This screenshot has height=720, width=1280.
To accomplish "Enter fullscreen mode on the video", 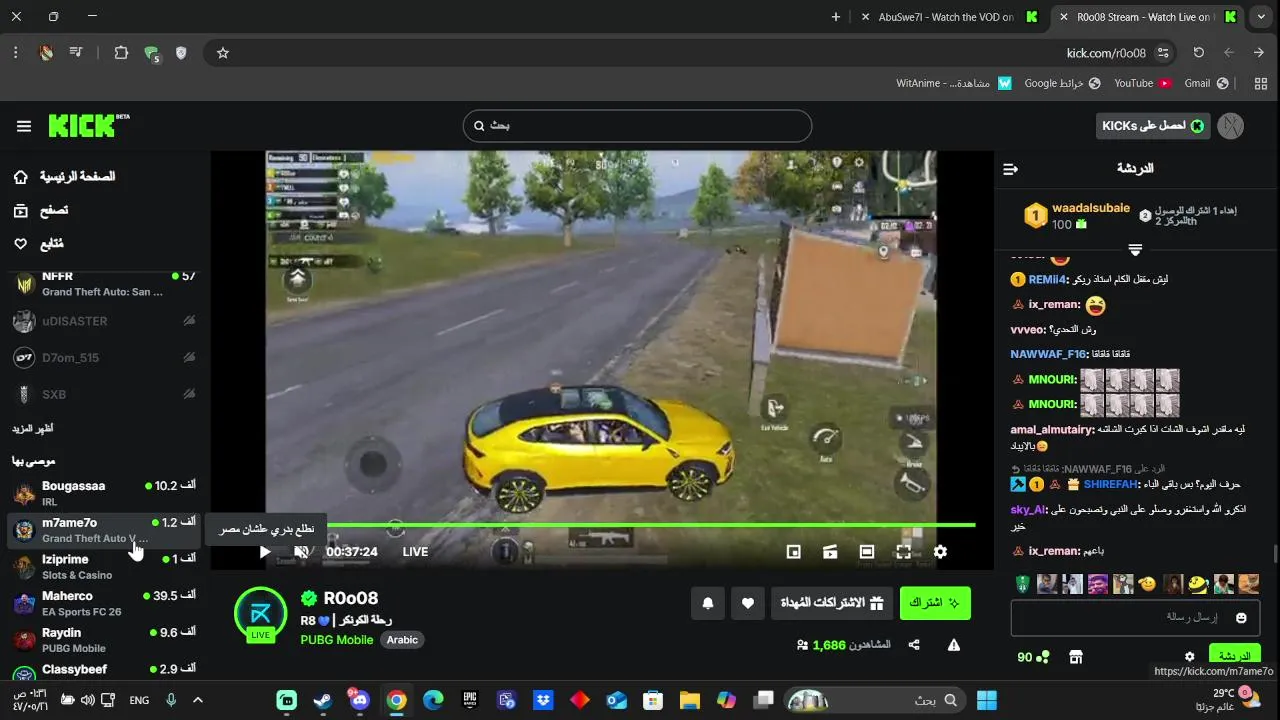I will click(903, 552).
